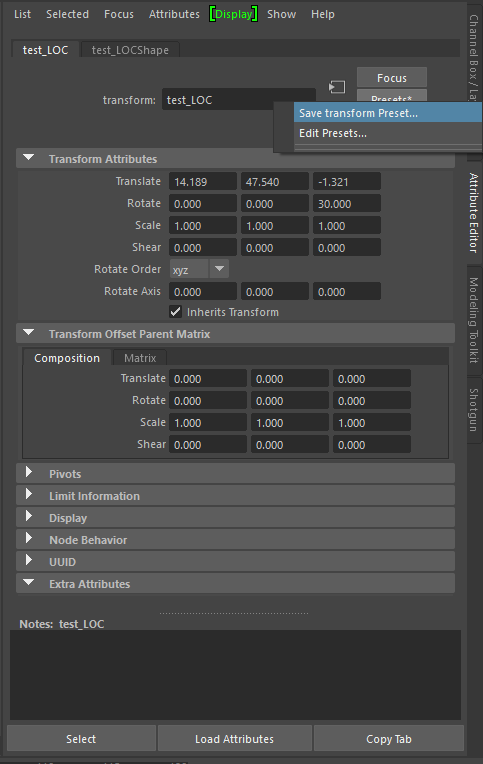Viewport: 483px width, 764px height.
Task: Click the Rotate X field in Transform Attributes
Action: (x=203, y=203)
